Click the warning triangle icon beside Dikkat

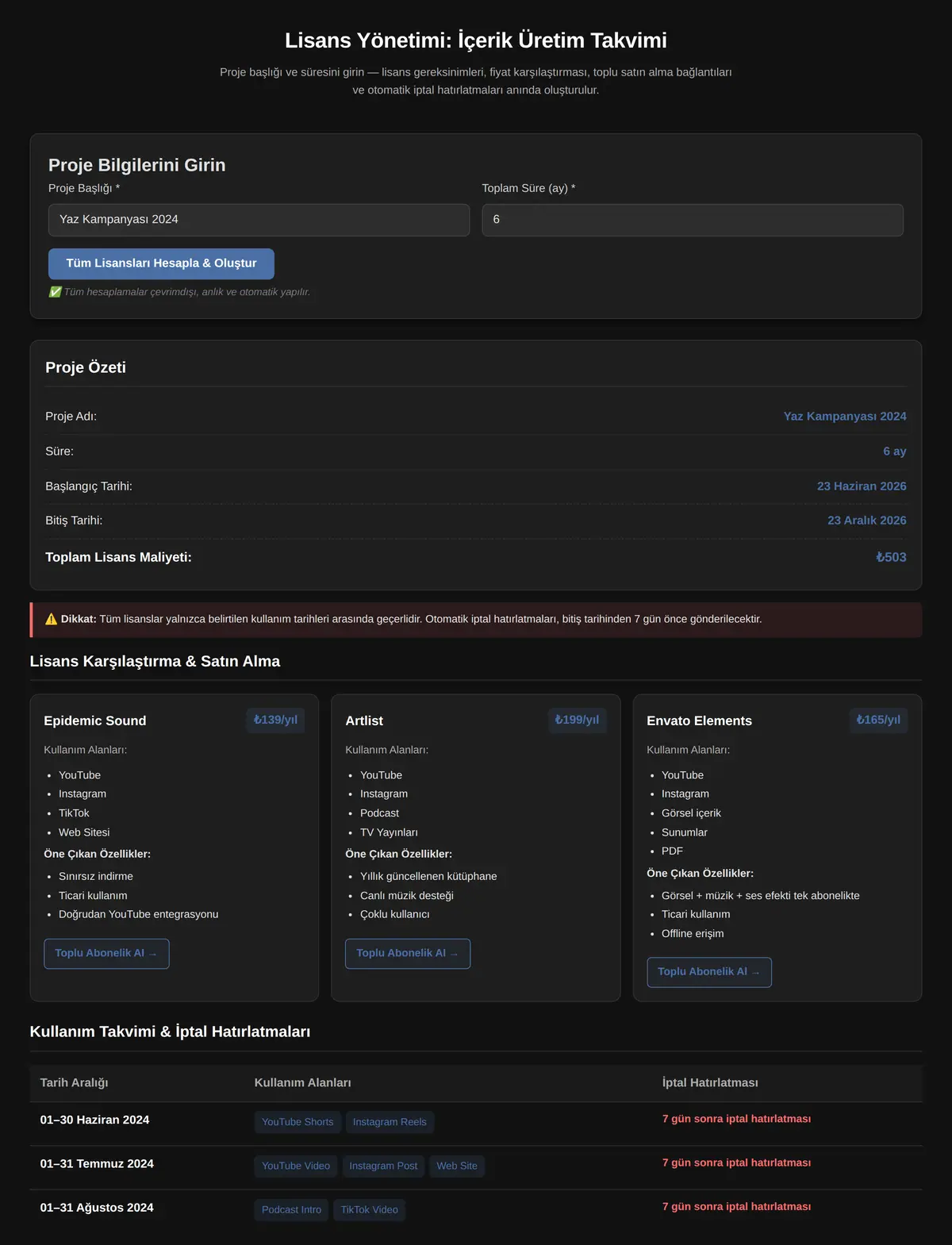pyautogui.click(x=52, y=619)
